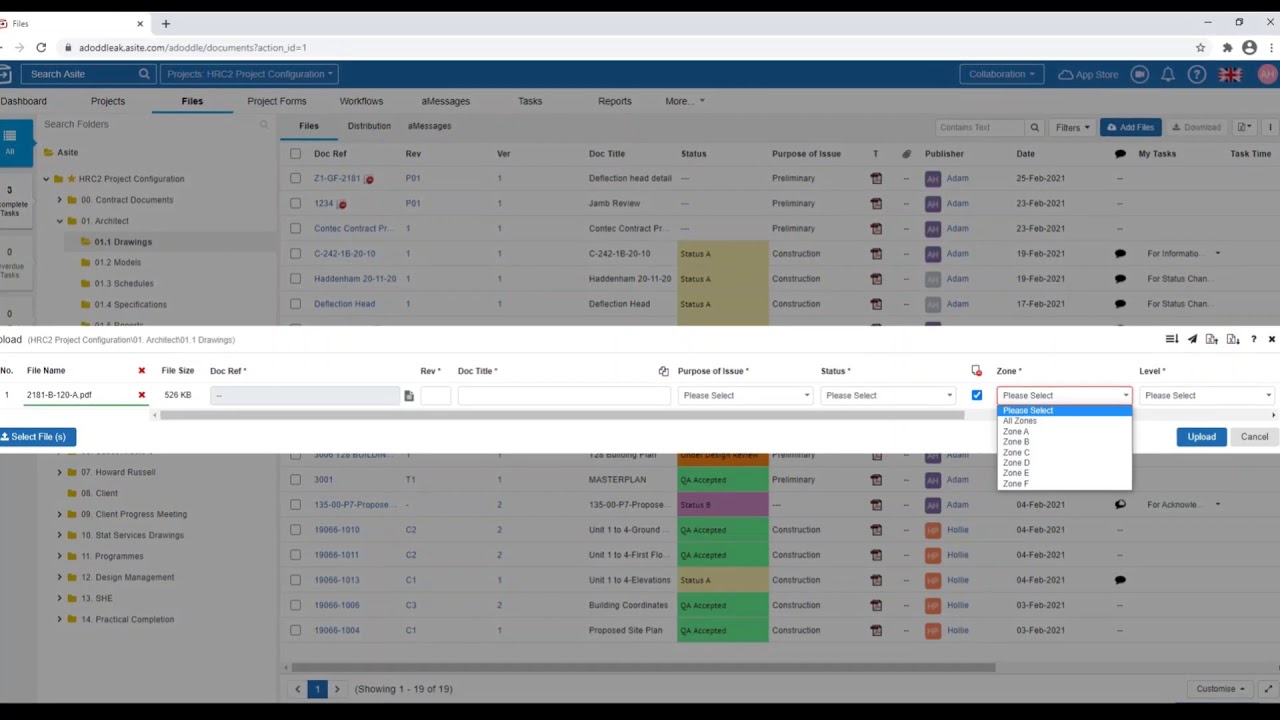Remove all files using header red X
This screenshot has width=1280, height=720.
pos(141,371)
